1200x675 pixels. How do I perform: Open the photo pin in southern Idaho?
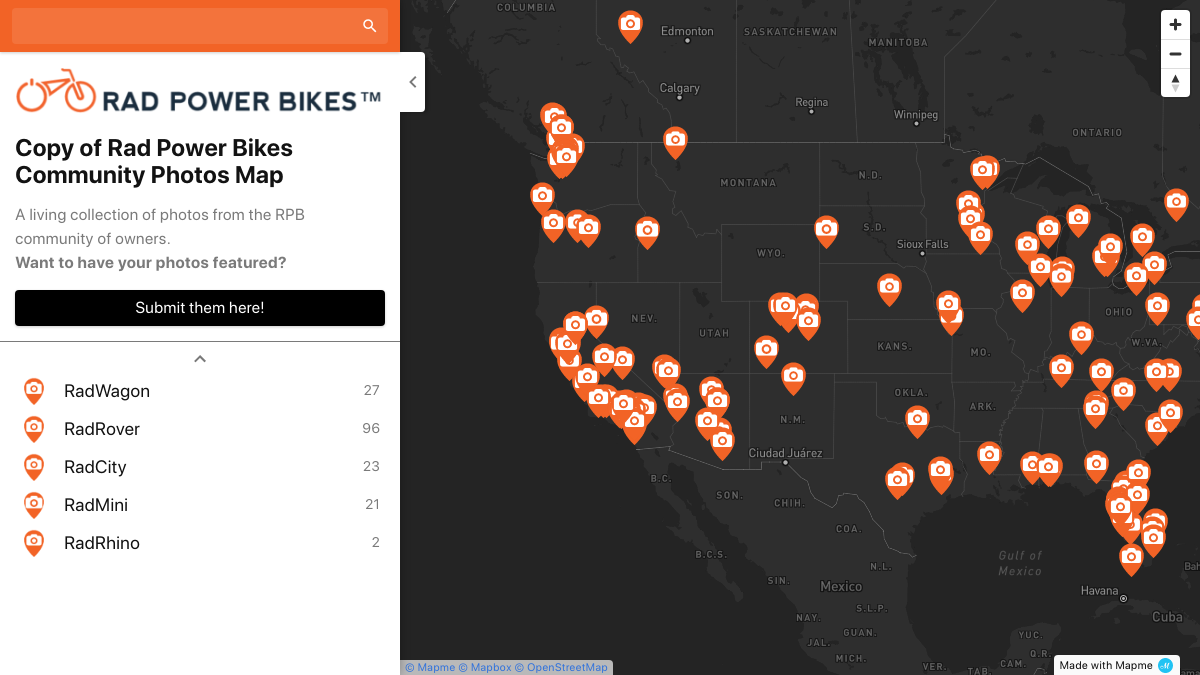[x=648, y=232]
